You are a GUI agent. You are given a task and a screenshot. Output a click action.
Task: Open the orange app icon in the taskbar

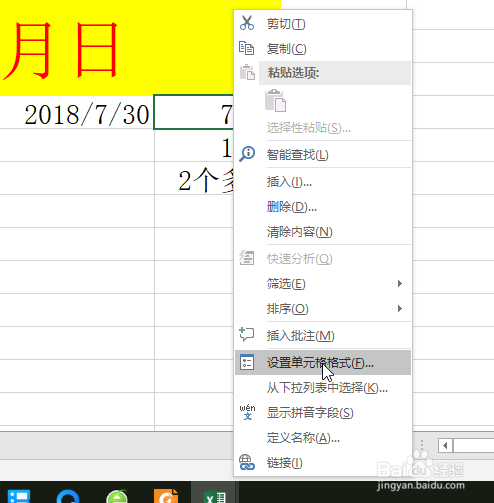(166, 495)
